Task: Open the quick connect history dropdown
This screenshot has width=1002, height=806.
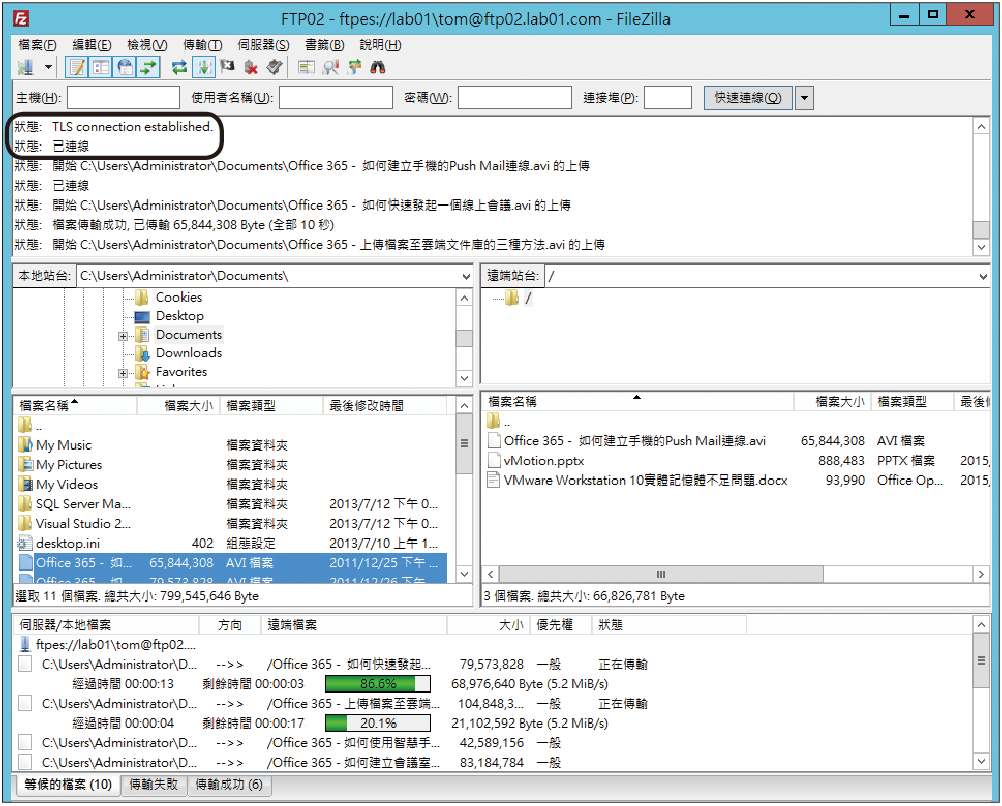Action: point(805,98)
